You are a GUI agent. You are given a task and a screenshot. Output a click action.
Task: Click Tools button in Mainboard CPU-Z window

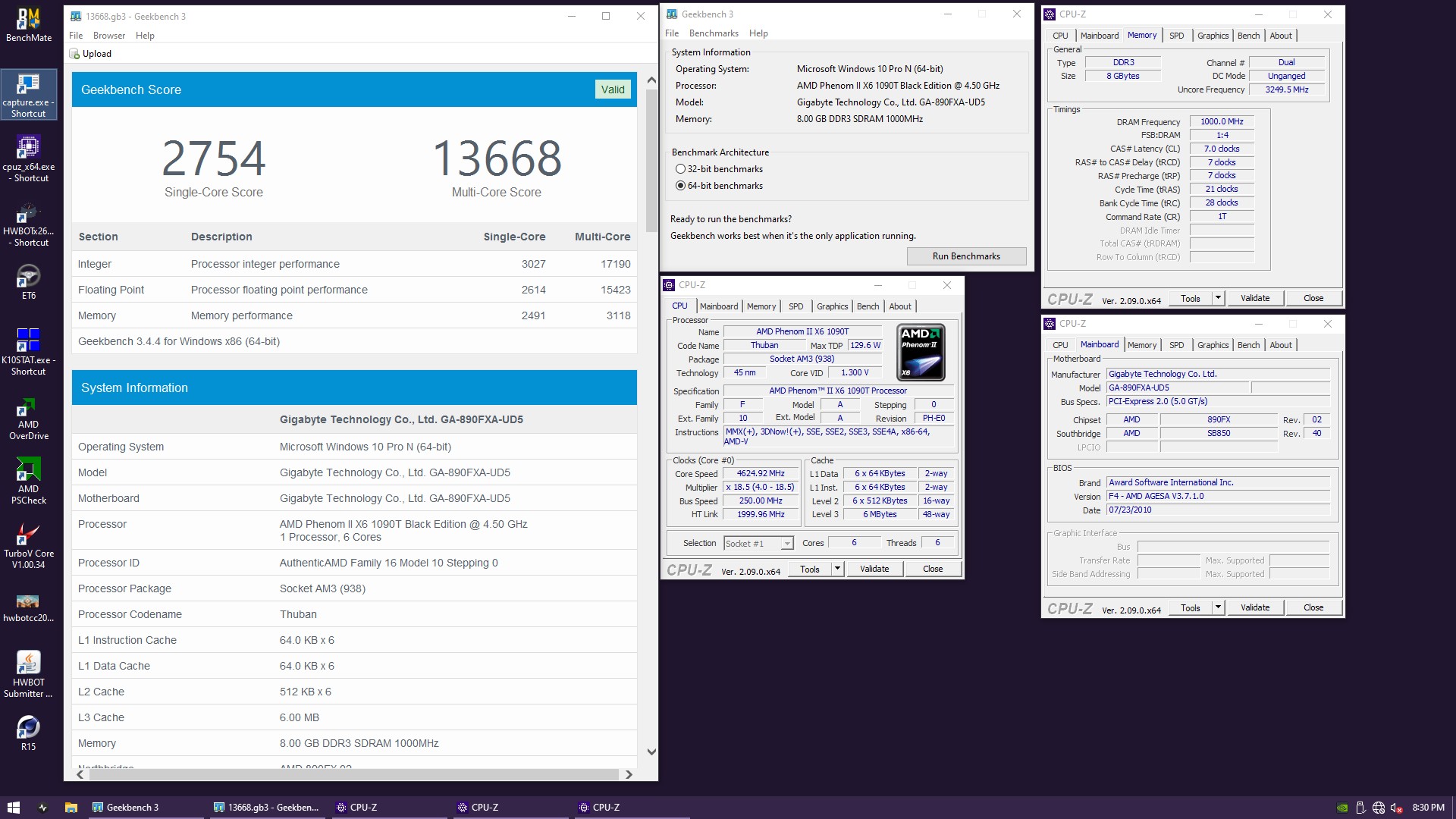(x=1190, y=607)
